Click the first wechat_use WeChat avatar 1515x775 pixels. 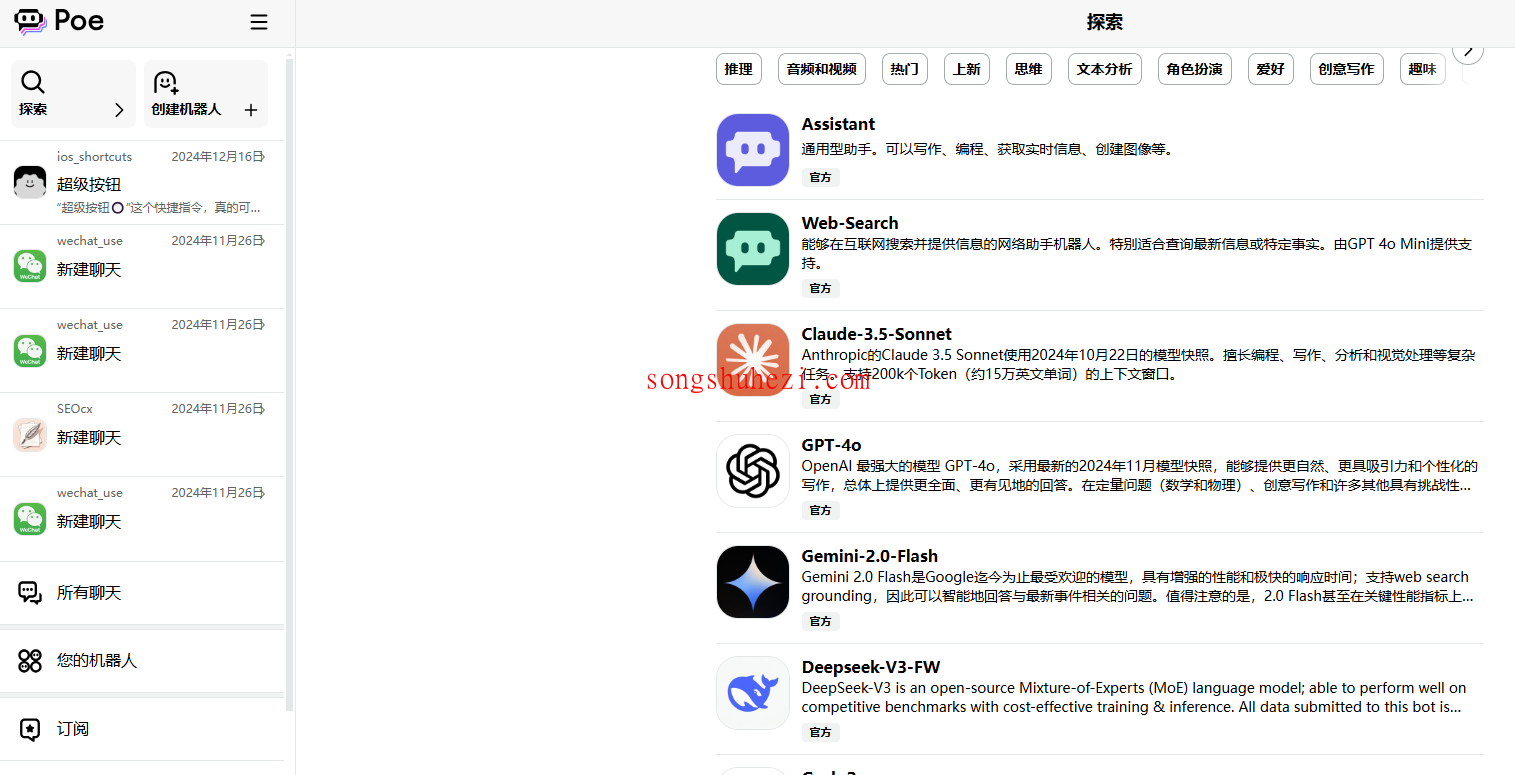click(30, 266)
